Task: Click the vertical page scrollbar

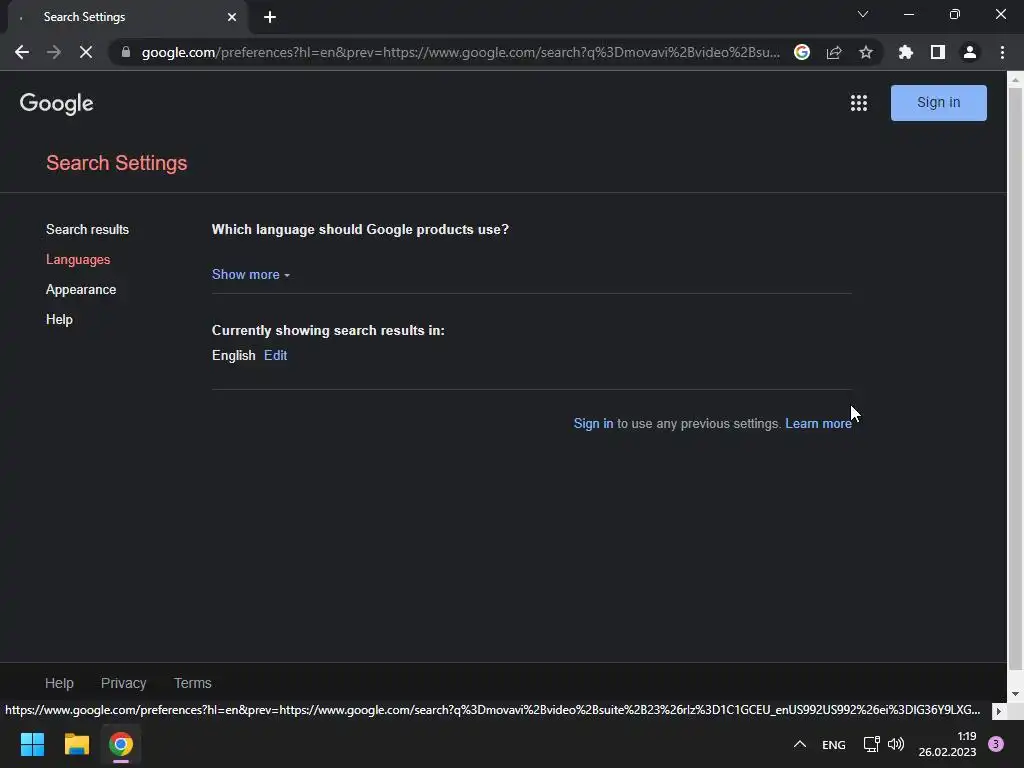Action: point(1015,379)
